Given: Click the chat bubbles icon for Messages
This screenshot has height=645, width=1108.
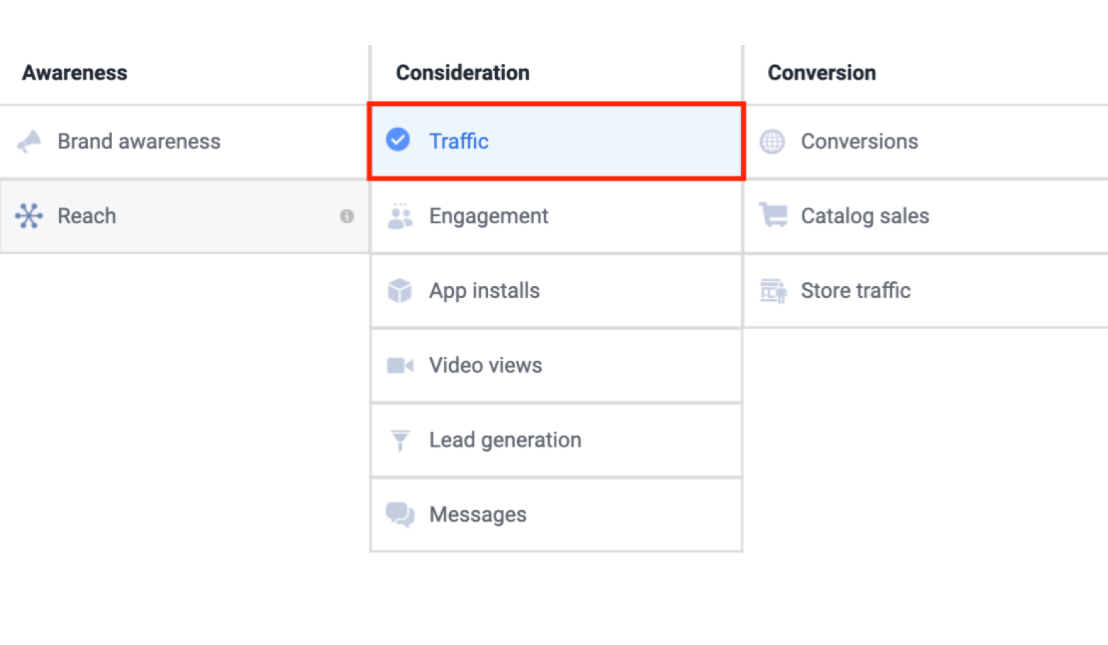Looking at the screenshot, I should (400, 515).
